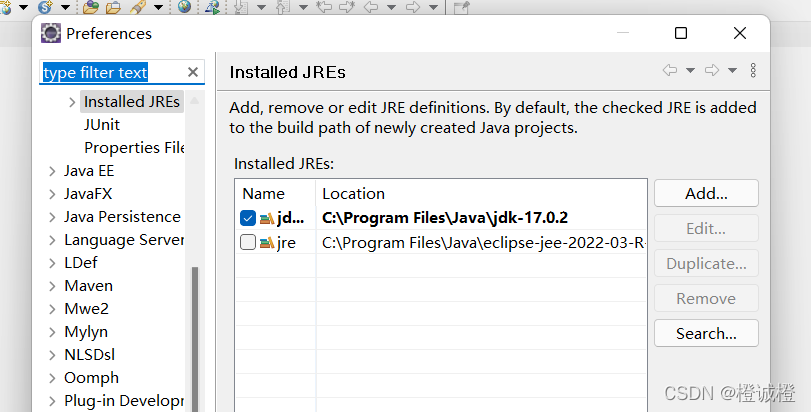
Task: Sort the table by the Location column header
Action: coord(481,193)
